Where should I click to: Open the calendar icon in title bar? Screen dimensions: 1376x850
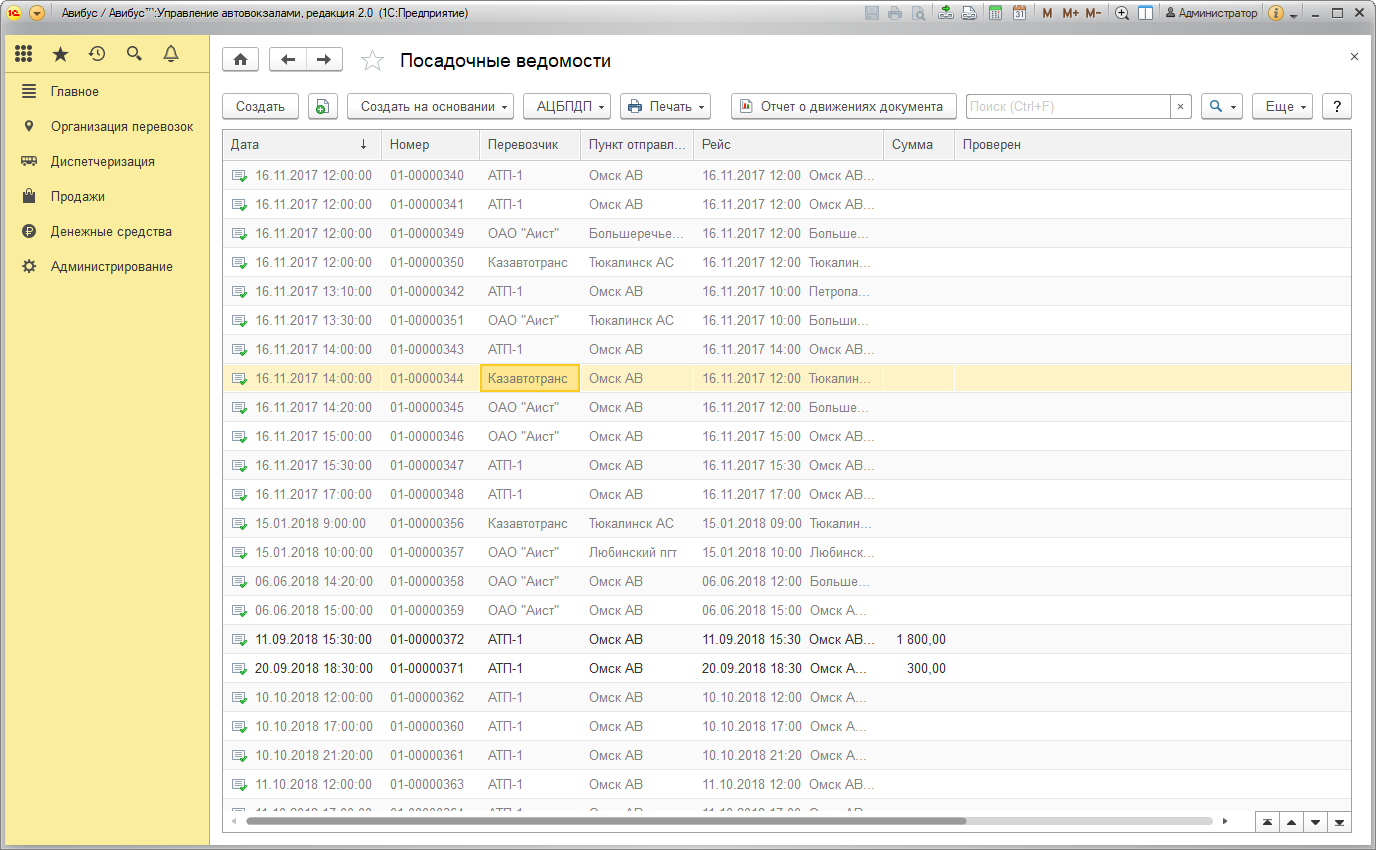click(x=1019, y=13)
